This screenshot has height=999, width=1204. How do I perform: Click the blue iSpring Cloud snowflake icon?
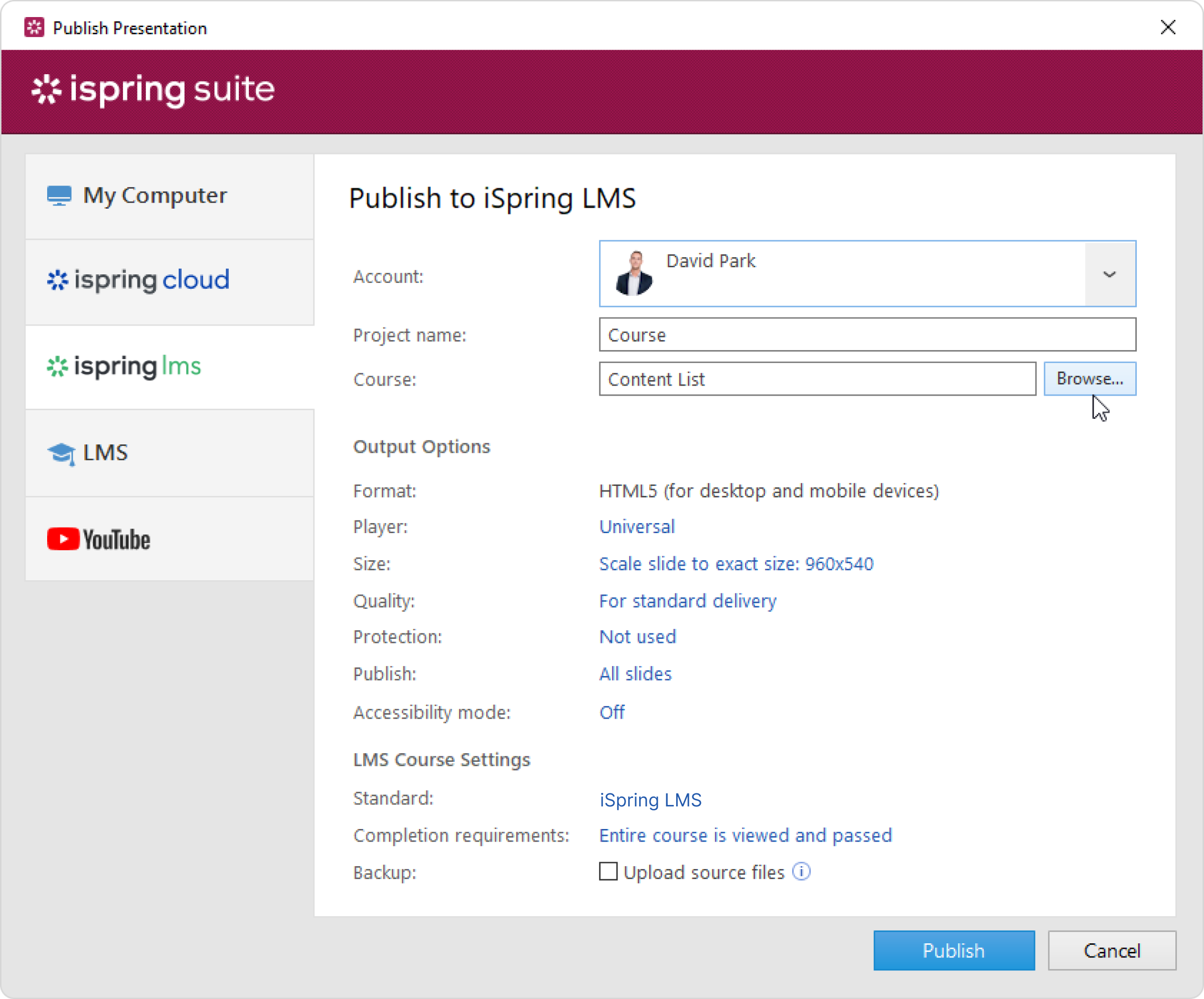point(57,280)
